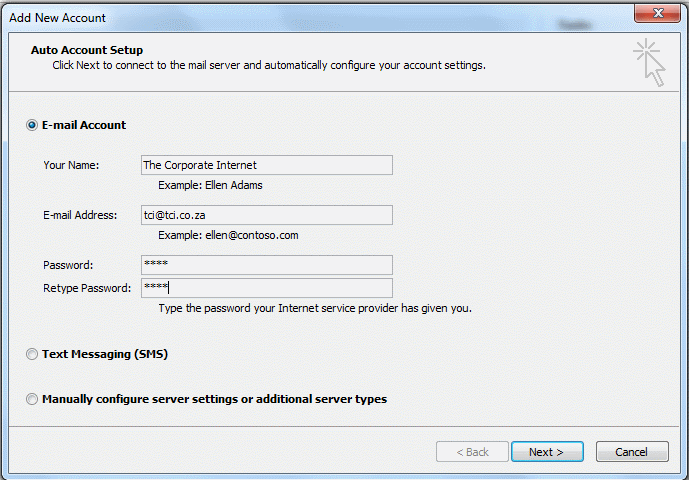Cancel the account setup
This screenshot has height=480, width=689.
(x=632, y=452)
